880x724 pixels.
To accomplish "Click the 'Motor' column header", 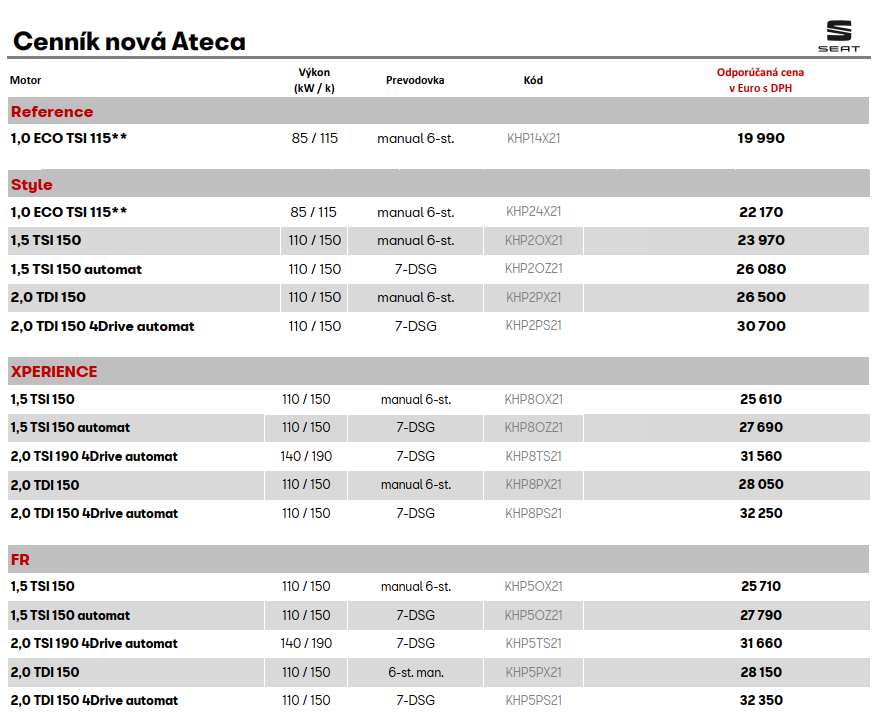I will 26,80.
